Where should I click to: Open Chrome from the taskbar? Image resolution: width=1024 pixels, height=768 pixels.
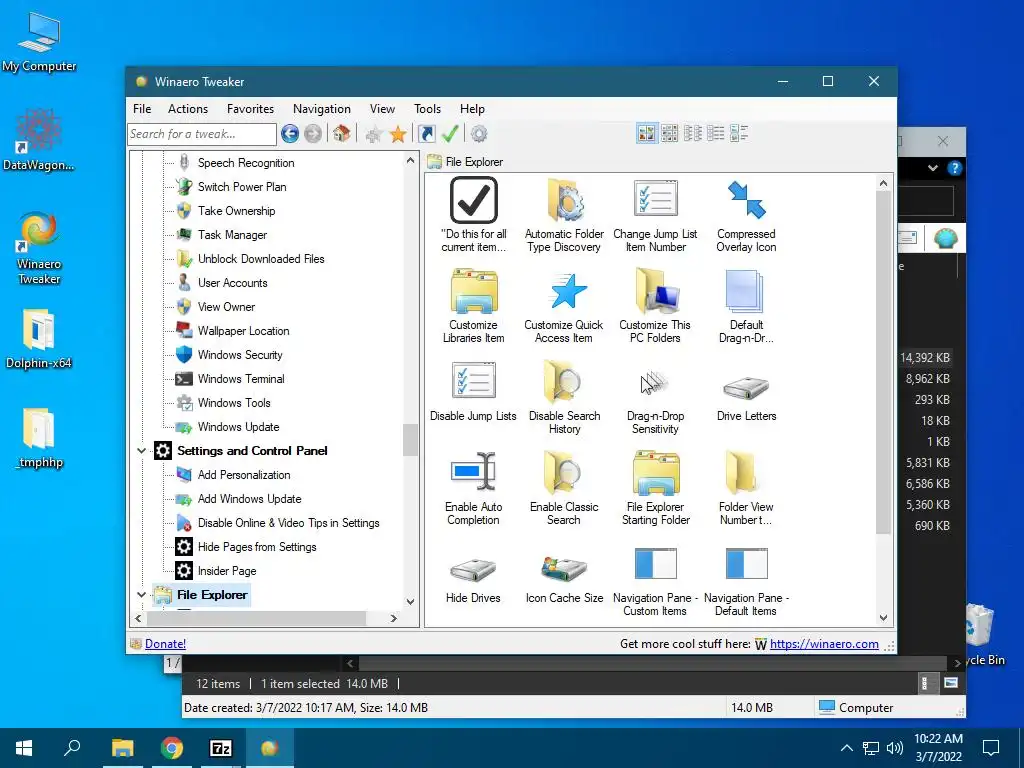coord(172,748)
